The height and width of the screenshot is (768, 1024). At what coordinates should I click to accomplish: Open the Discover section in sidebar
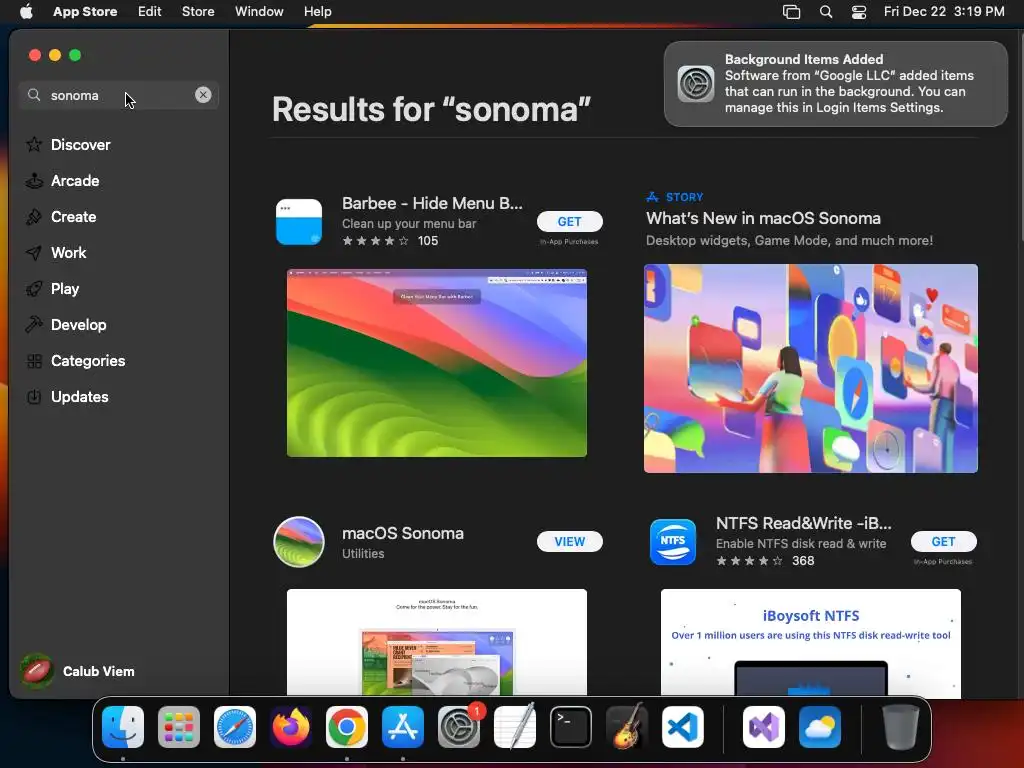click(68, 144)
